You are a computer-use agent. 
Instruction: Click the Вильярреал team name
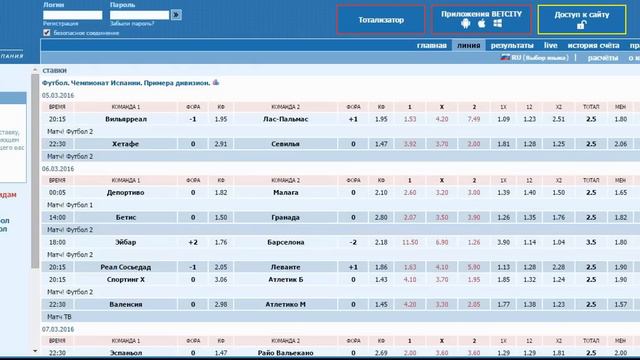[126, 119]
